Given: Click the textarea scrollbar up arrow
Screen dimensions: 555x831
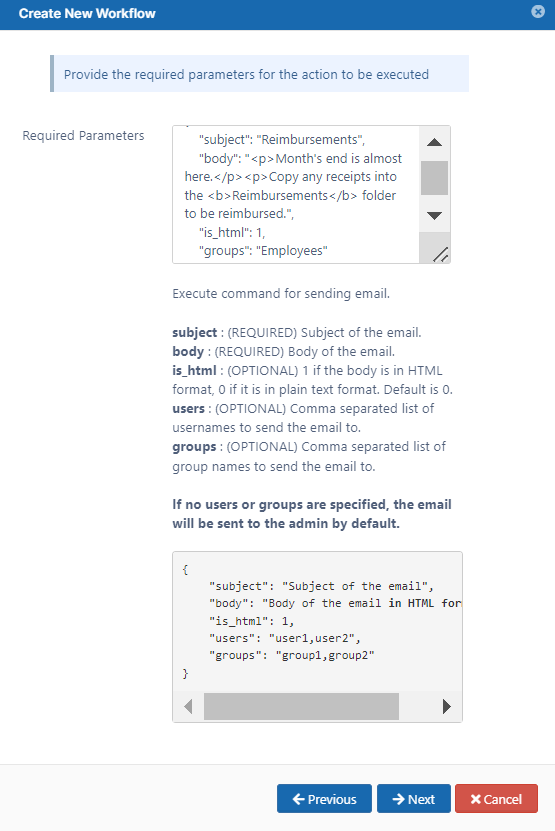Looking at the screenshot, I should (x=435, y=142).
